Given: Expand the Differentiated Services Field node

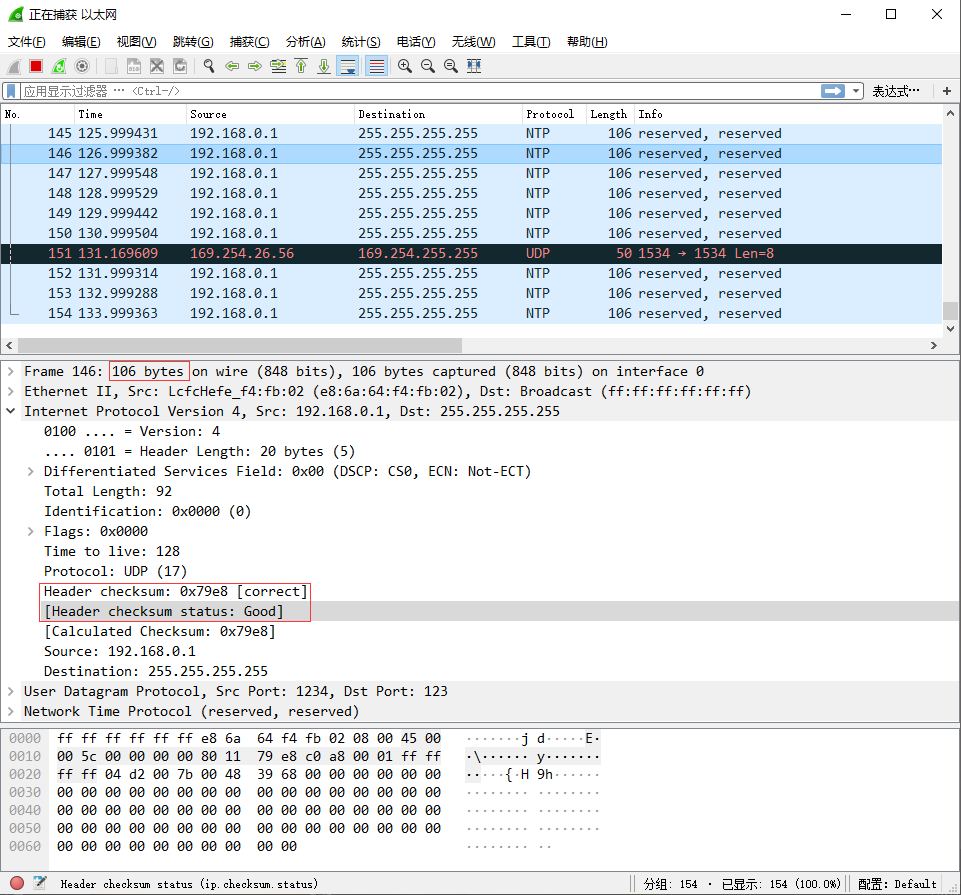Looking at the screenshot, I should coord(31,471).
